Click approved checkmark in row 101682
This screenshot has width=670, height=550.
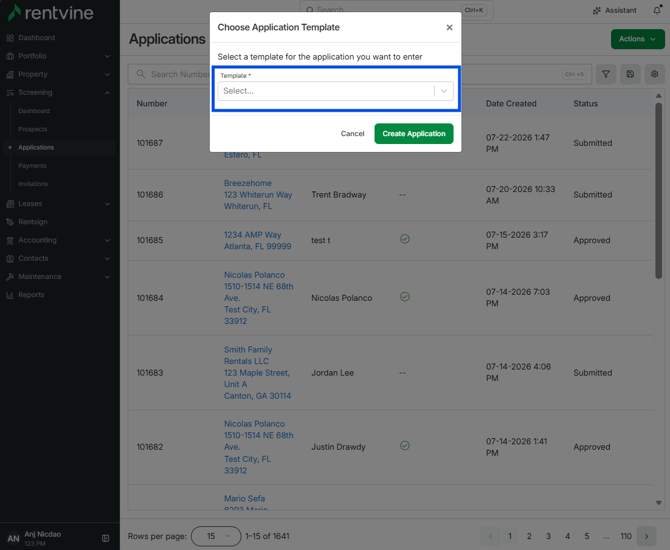tap(405, 446)
